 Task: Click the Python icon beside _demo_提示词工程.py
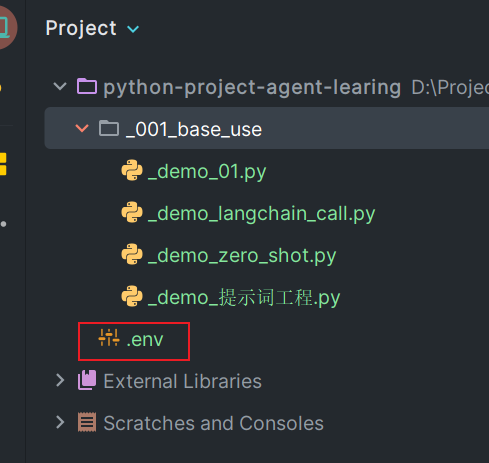[x=132, y=296]
